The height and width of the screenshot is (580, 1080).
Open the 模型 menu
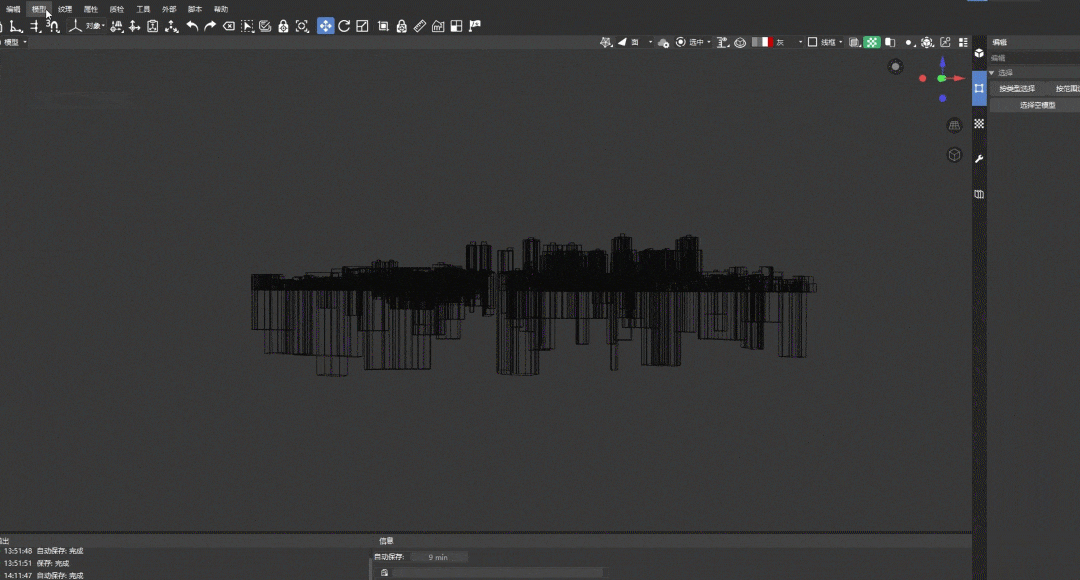[39, 9]
